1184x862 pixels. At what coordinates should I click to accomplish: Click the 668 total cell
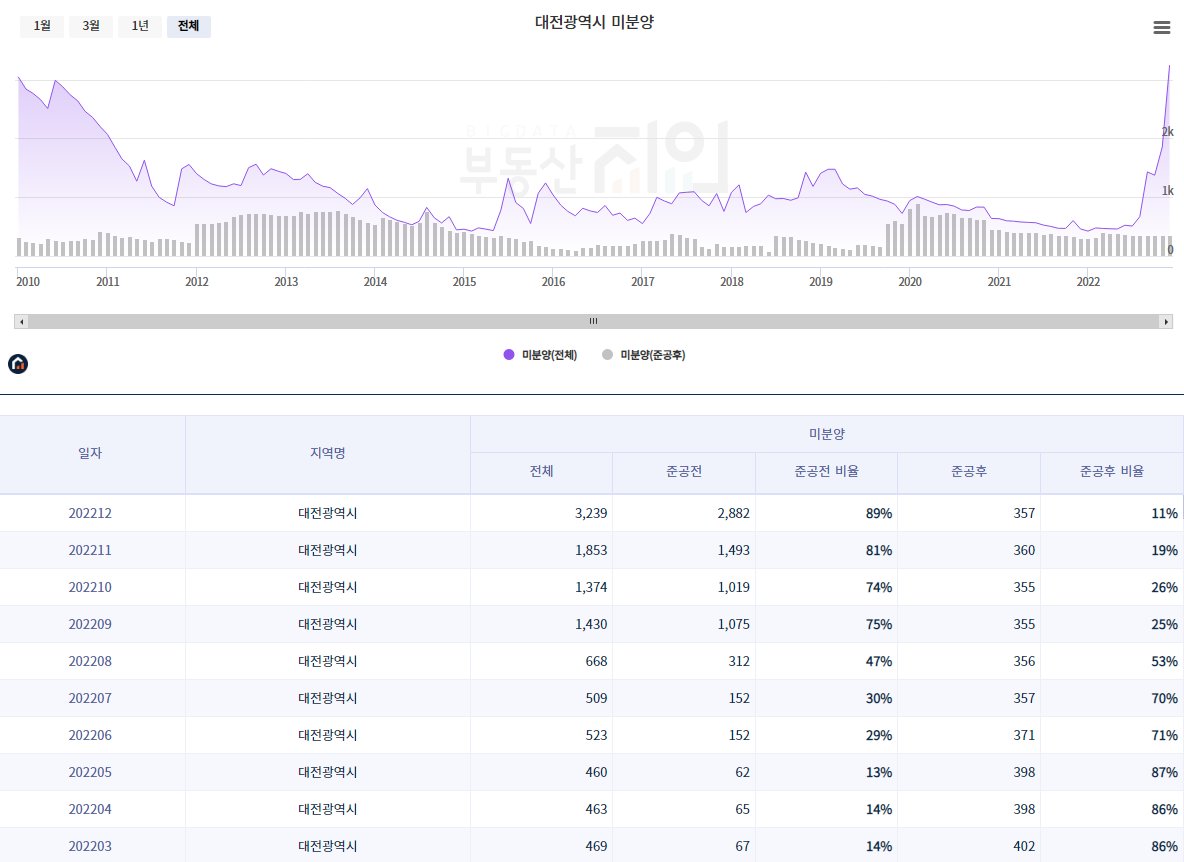pyautogui.click(x=541, y=661)
